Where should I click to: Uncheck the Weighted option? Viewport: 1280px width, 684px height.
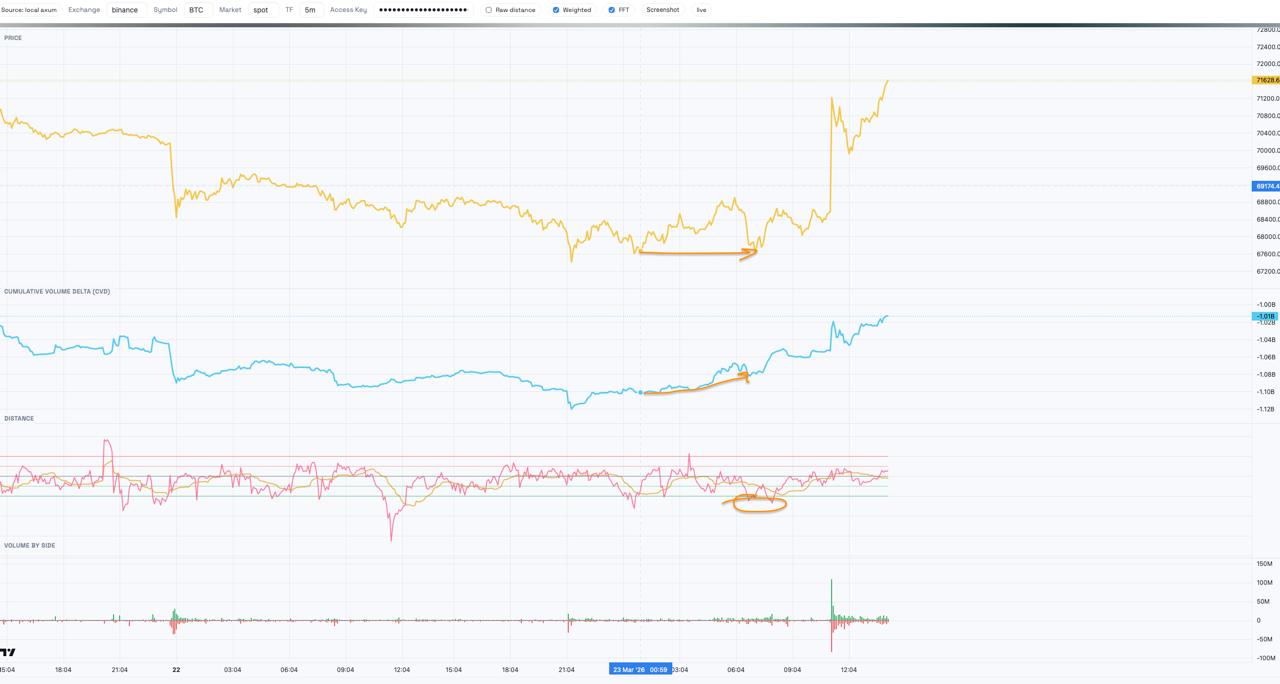[x=556, y=10]
